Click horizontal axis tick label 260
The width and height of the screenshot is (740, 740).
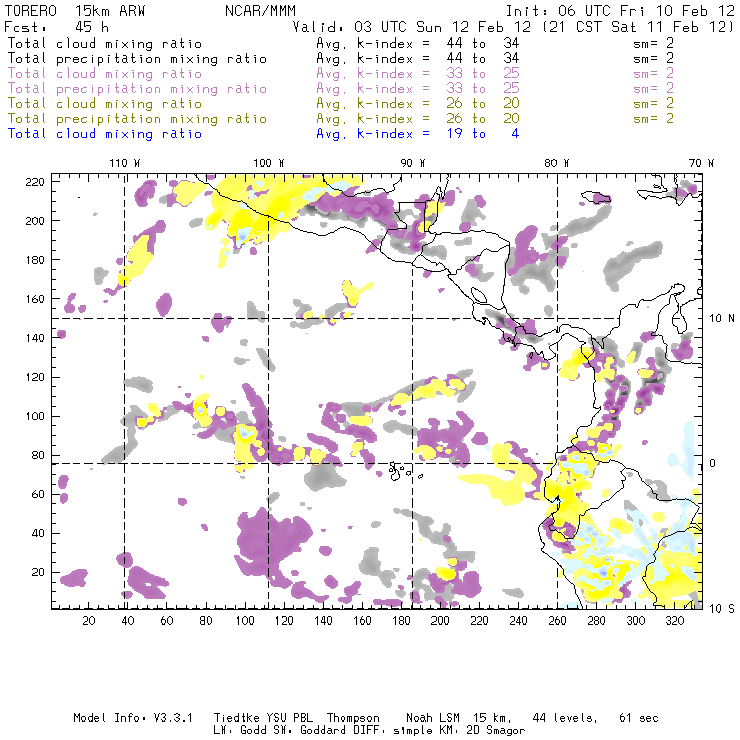coord(557,621)
